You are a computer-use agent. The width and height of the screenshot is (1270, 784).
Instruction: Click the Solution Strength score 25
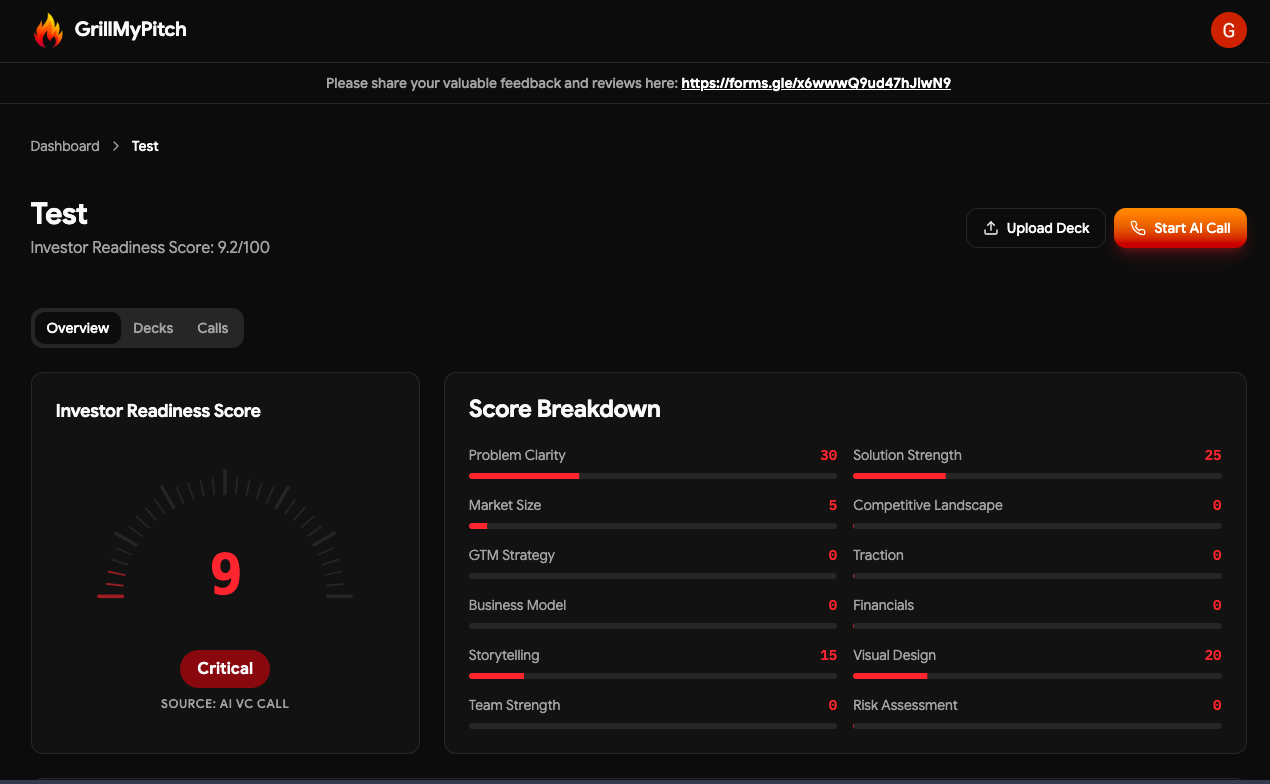1212,455
